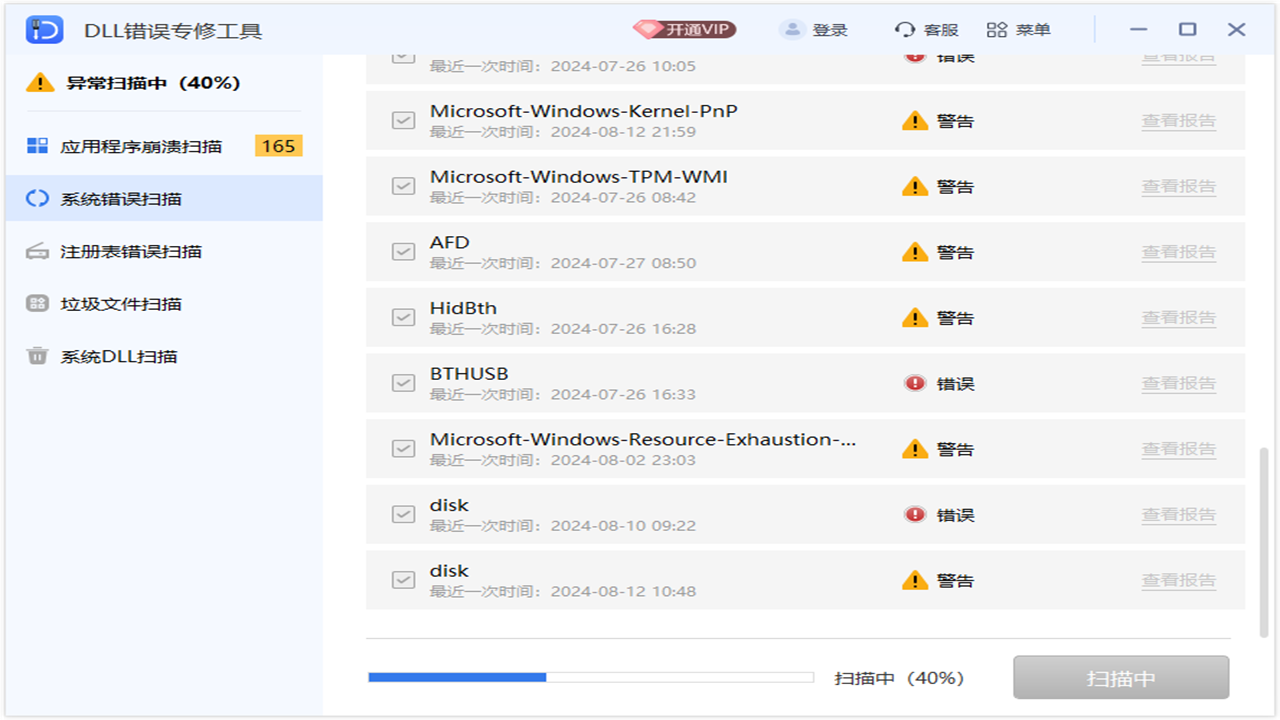Click 查看报告 in the AFD row

1179,252
